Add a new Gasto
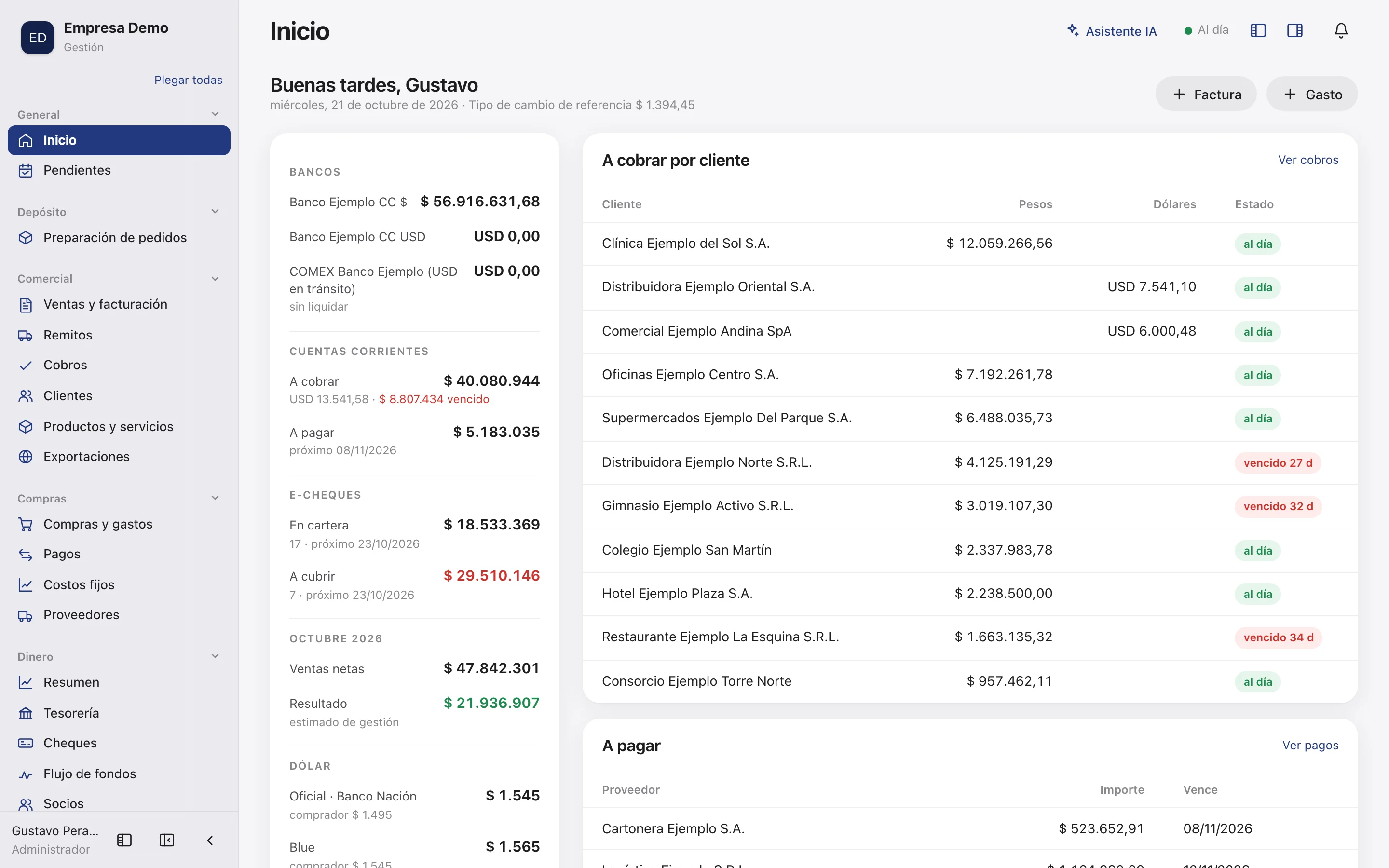 tap(1312, 94)
